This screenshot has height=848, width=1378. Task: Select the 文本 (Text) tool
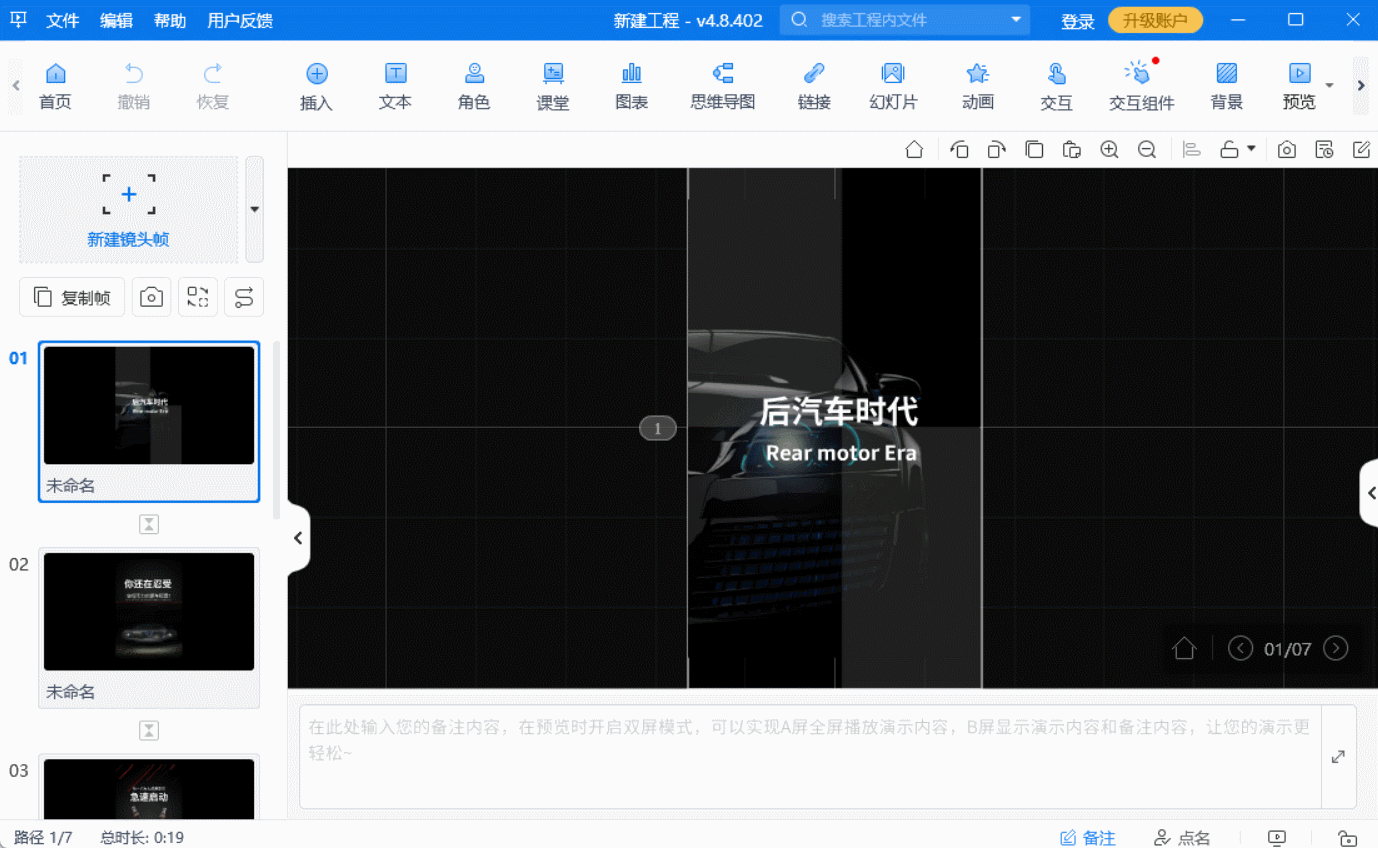tap(394, 85)
